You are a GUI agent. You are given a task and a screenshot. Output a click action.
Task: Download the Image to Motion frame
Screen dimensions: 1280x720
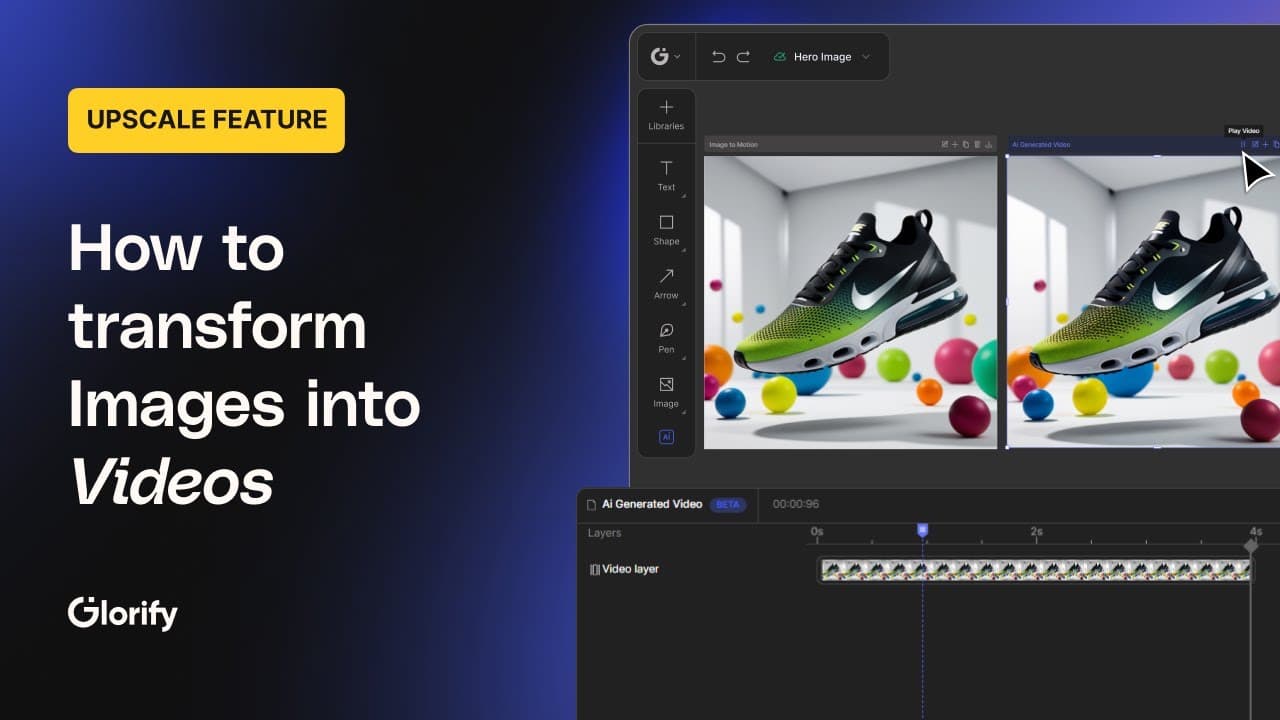[x=988, y=144]
